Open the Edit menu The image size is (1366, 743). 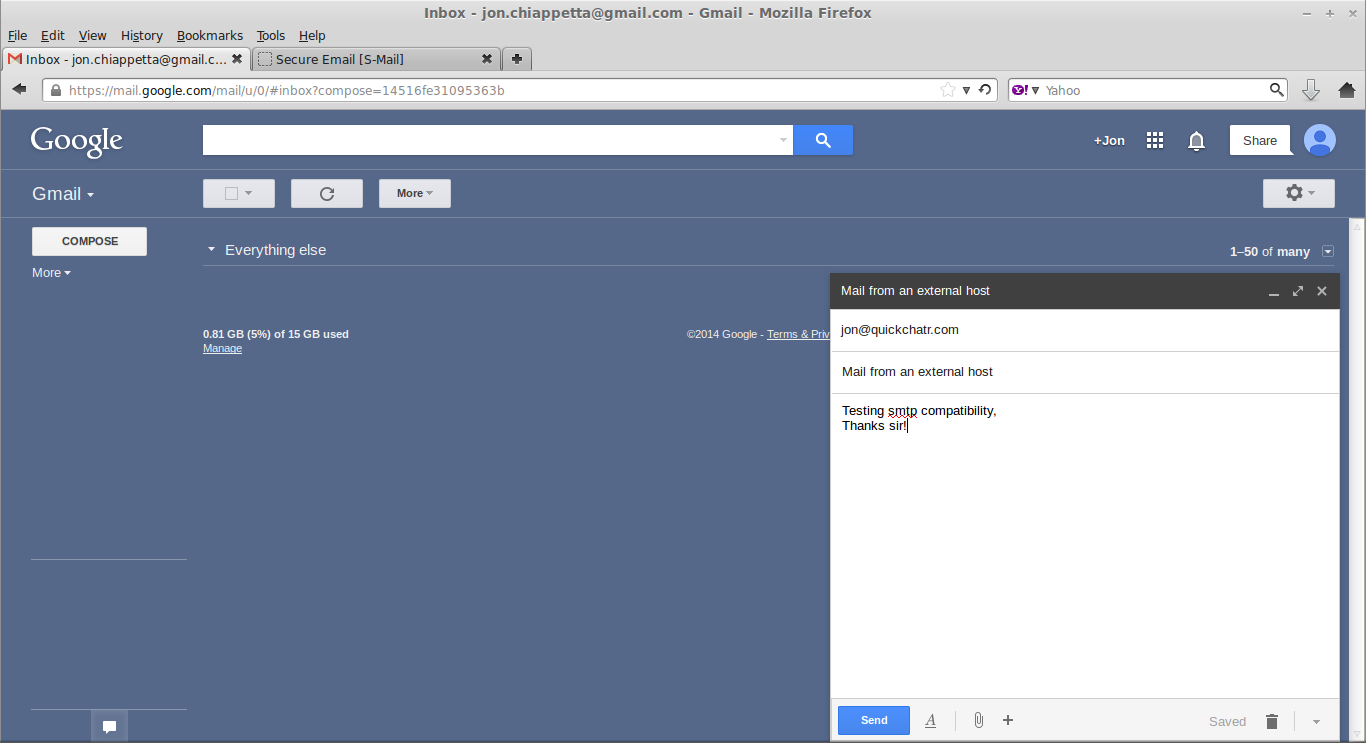[x=52, y=35]
